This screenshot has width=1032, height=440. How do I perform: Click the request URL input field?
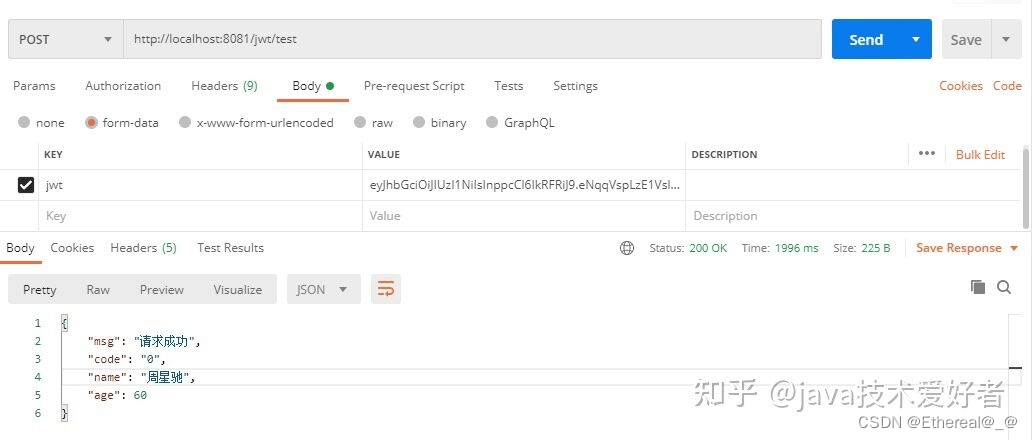tap(470, 40)
